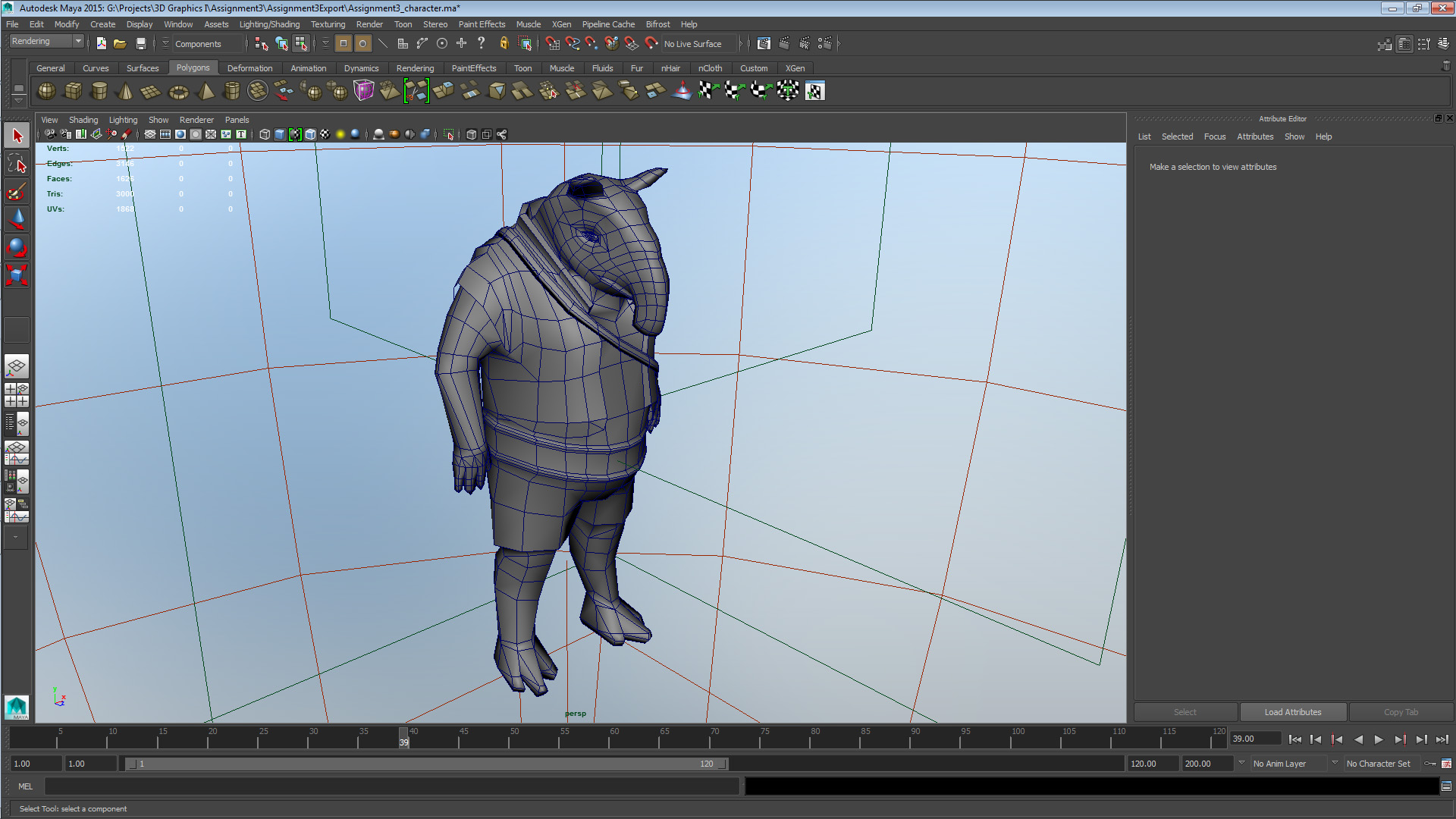This screenshot has height=819, width=1456.
Task: Select the Lasso selection tool
Action: tap(17, 163)
